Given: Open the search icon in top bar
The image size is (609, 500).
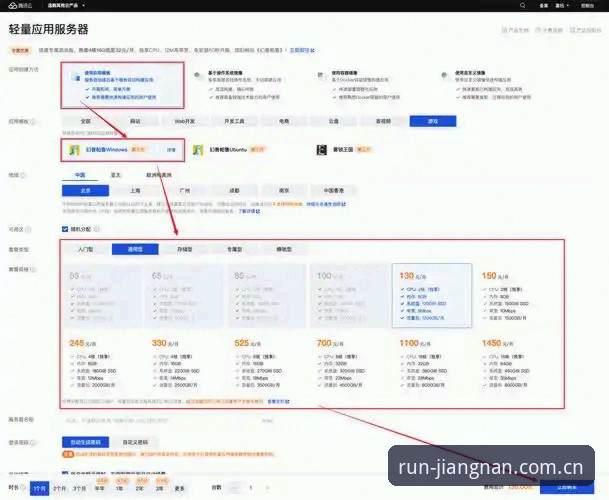Looking at the screenshot, I should pos(522,5).
